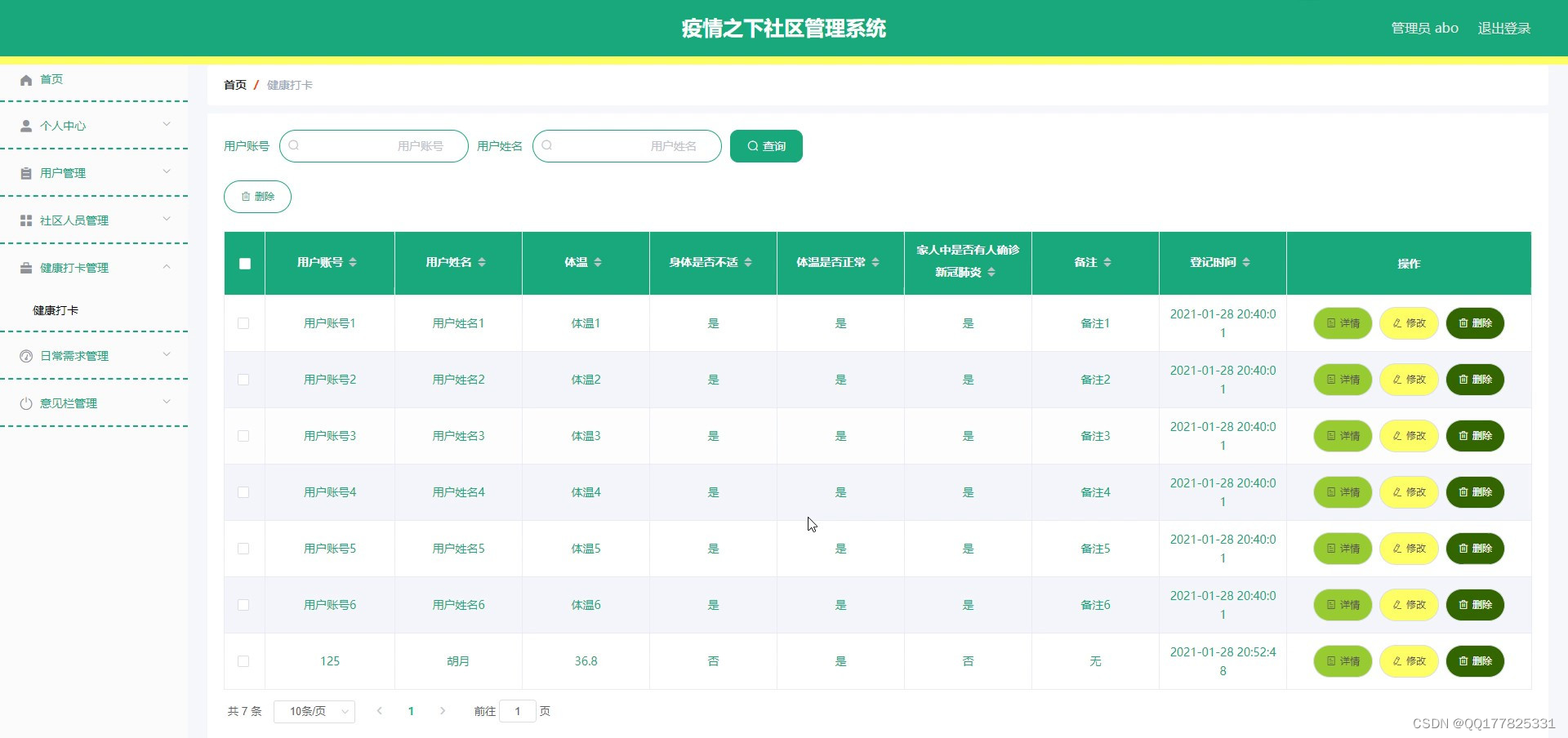Screen dimensions: 1568x738
Task: Click the 管理员 abo label in the header
Action: [x=1425, y=28]
